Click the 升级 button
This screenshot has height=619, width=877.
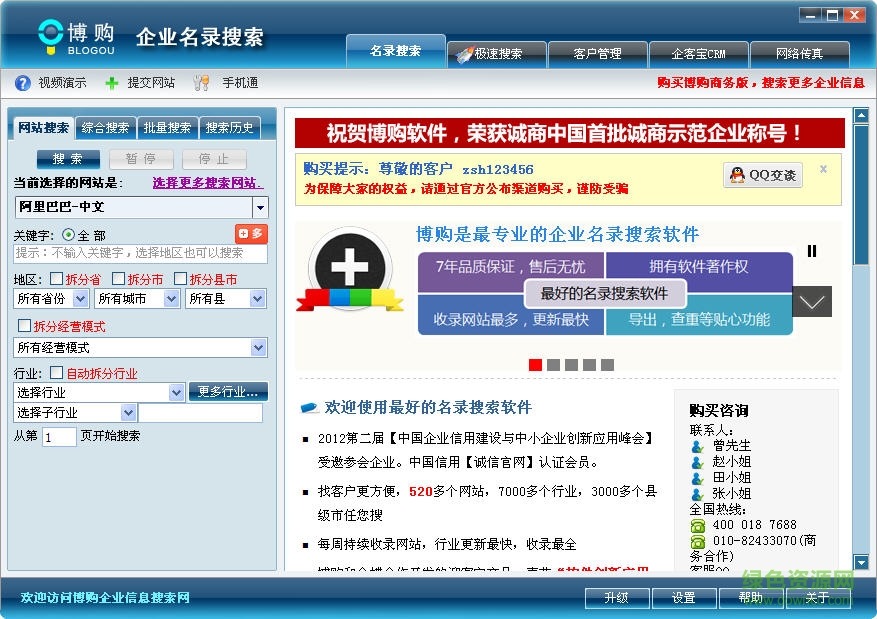pyautogui.click(x=617, y=598)
